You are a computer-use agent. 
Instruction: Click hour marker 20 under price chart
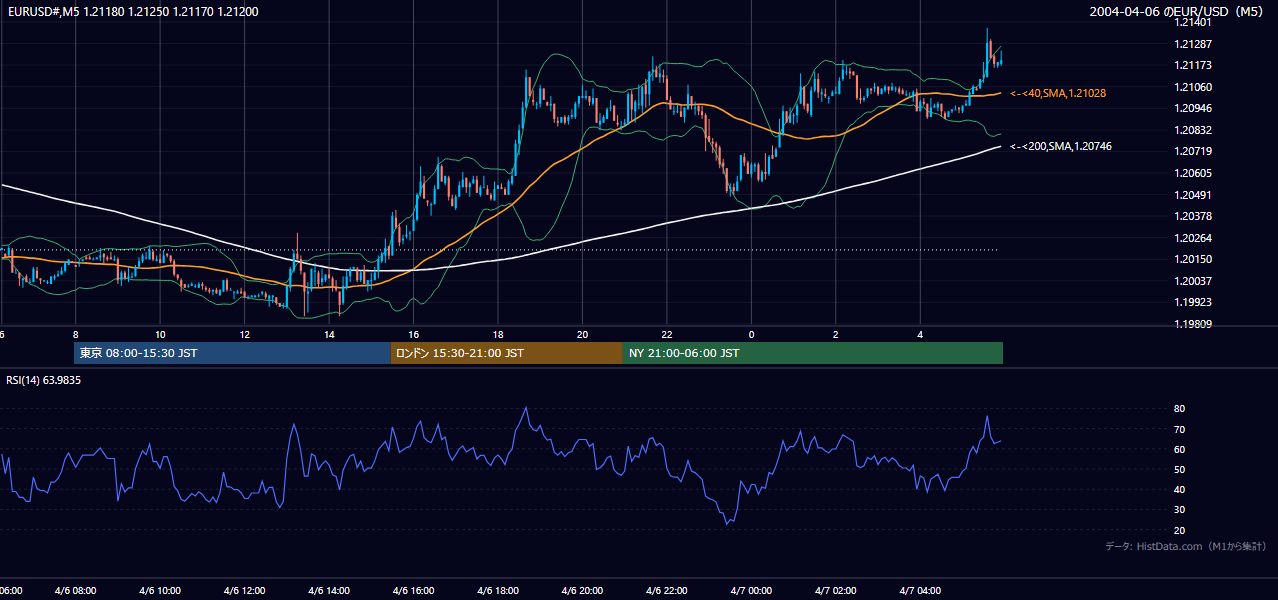582,333
